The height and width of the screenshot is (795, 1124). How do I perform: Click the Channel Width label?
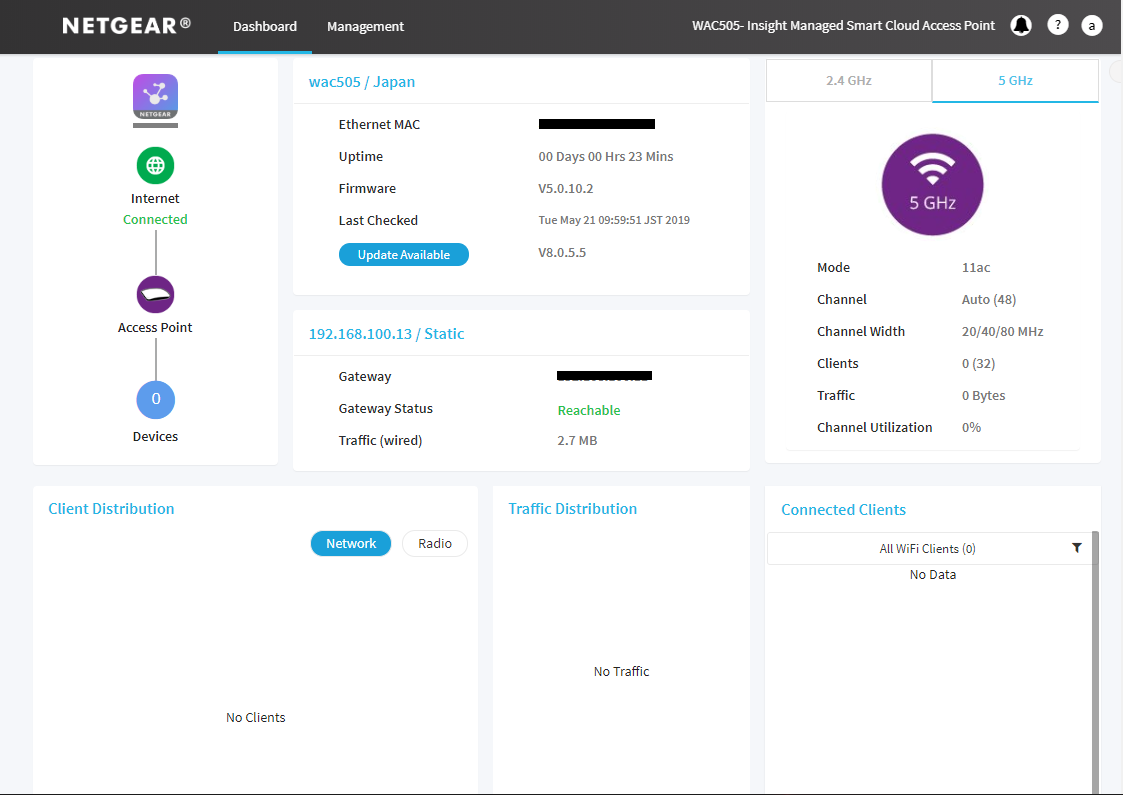[x=861, y=331]
